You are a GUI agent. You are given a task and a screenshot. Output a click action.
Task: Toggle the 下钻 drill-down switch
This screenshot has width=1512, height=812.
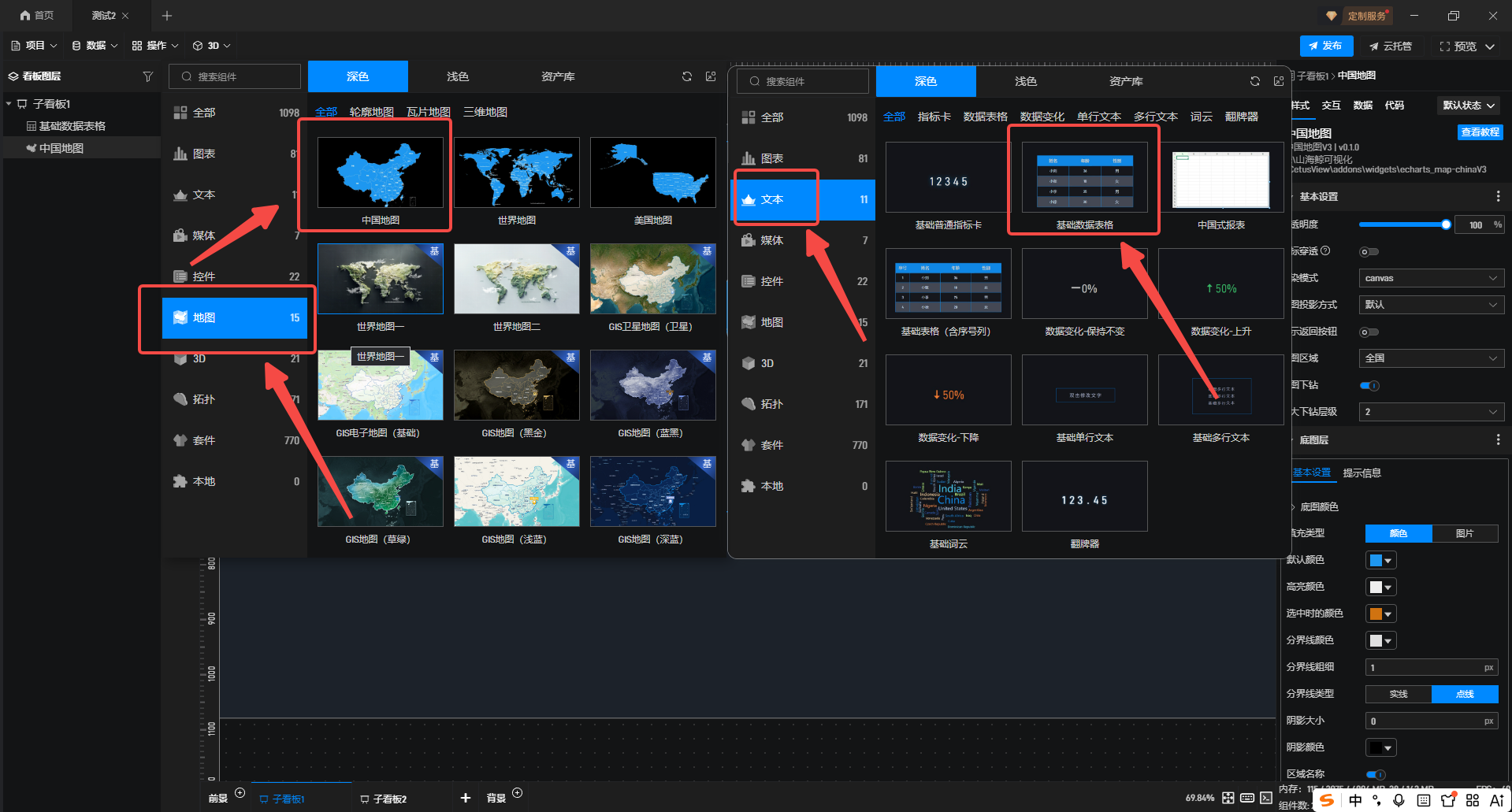pos(1369,386)
